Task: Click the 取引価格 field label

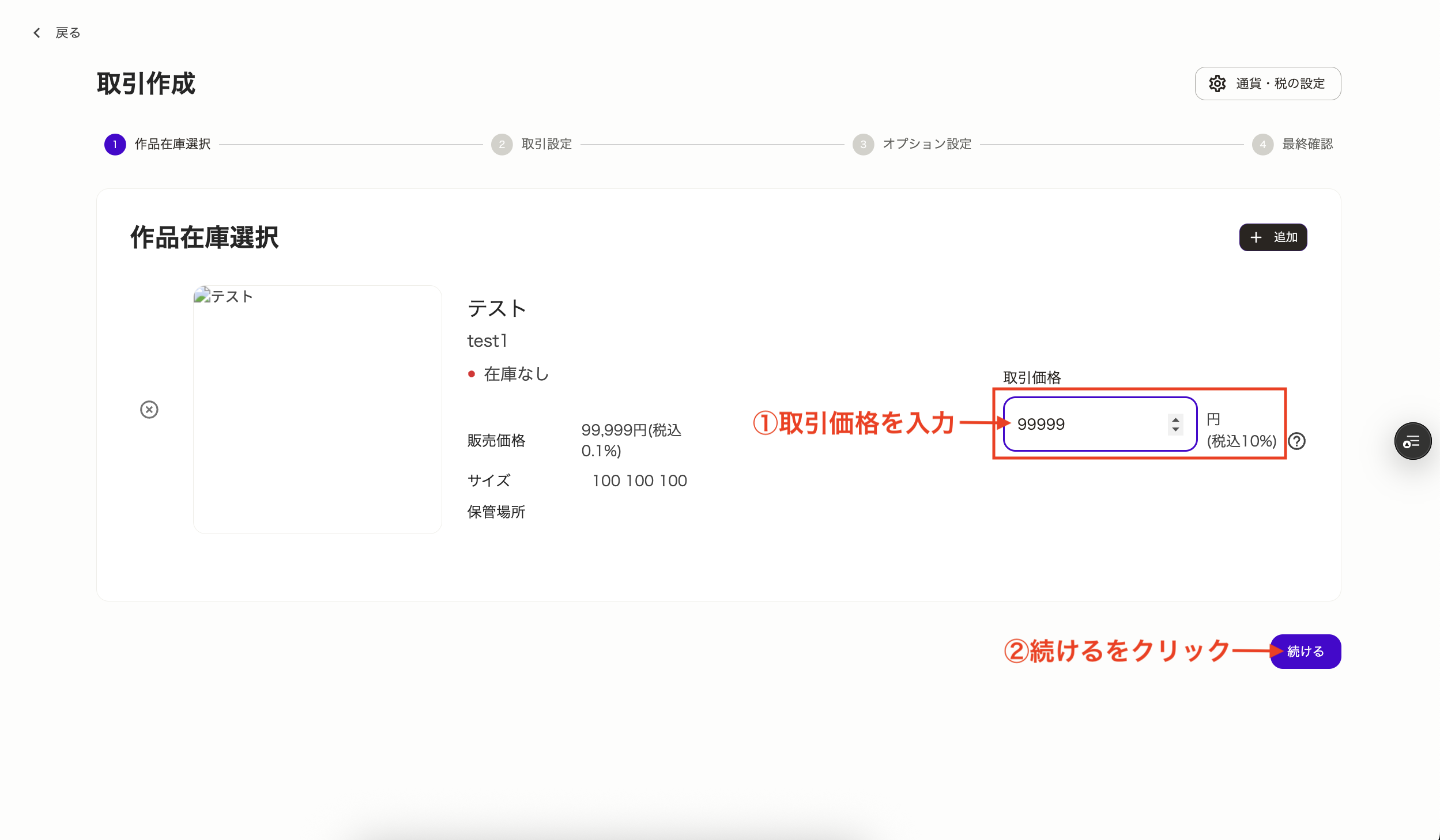Action: (x=1032, y=377)
